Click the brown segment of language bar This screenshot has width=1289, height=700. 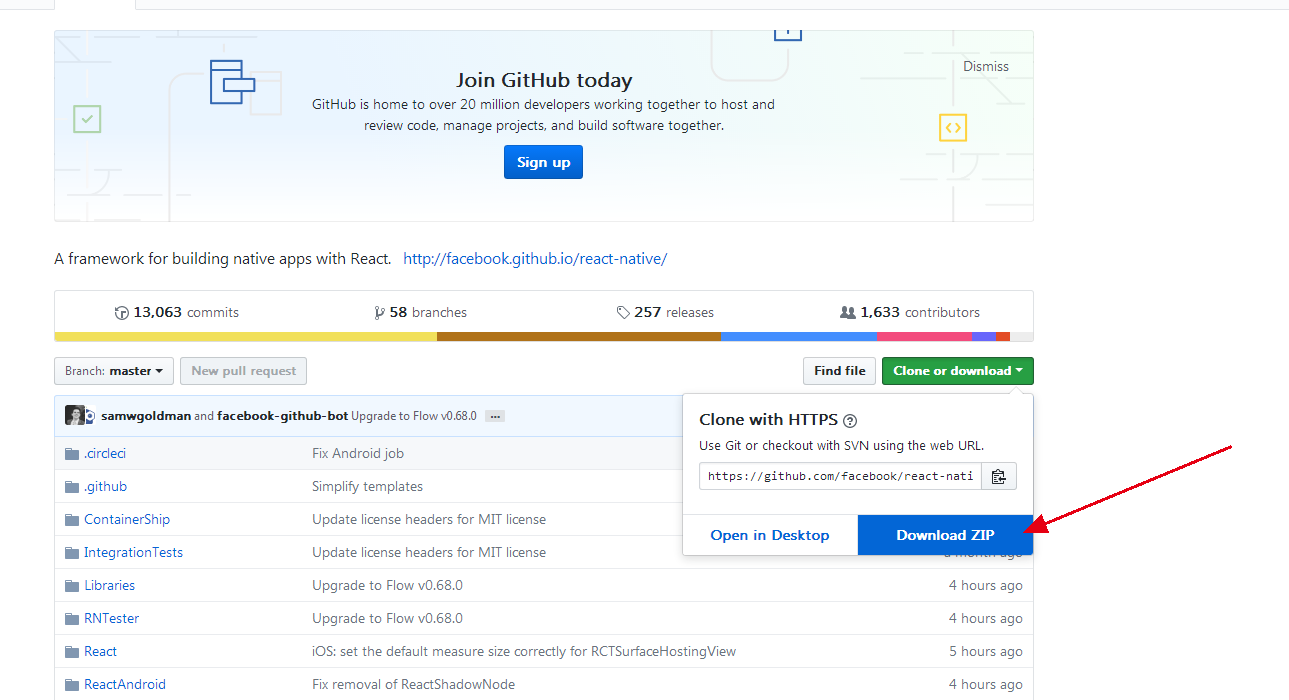[579, 336]
